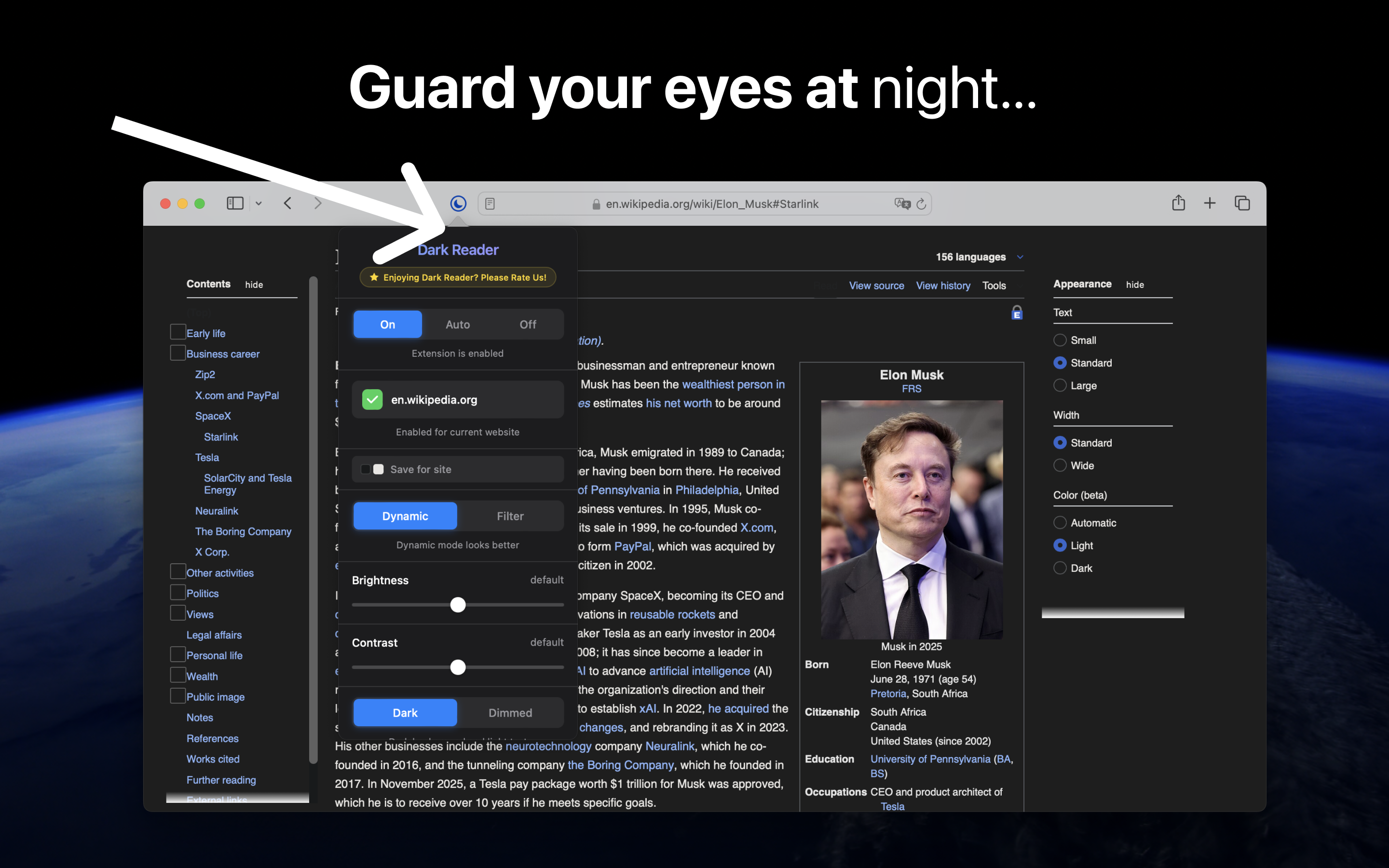The image size is (1389, 868).
Task: Adjust the Brightness slider handle
Action: (x=457, y=605)
